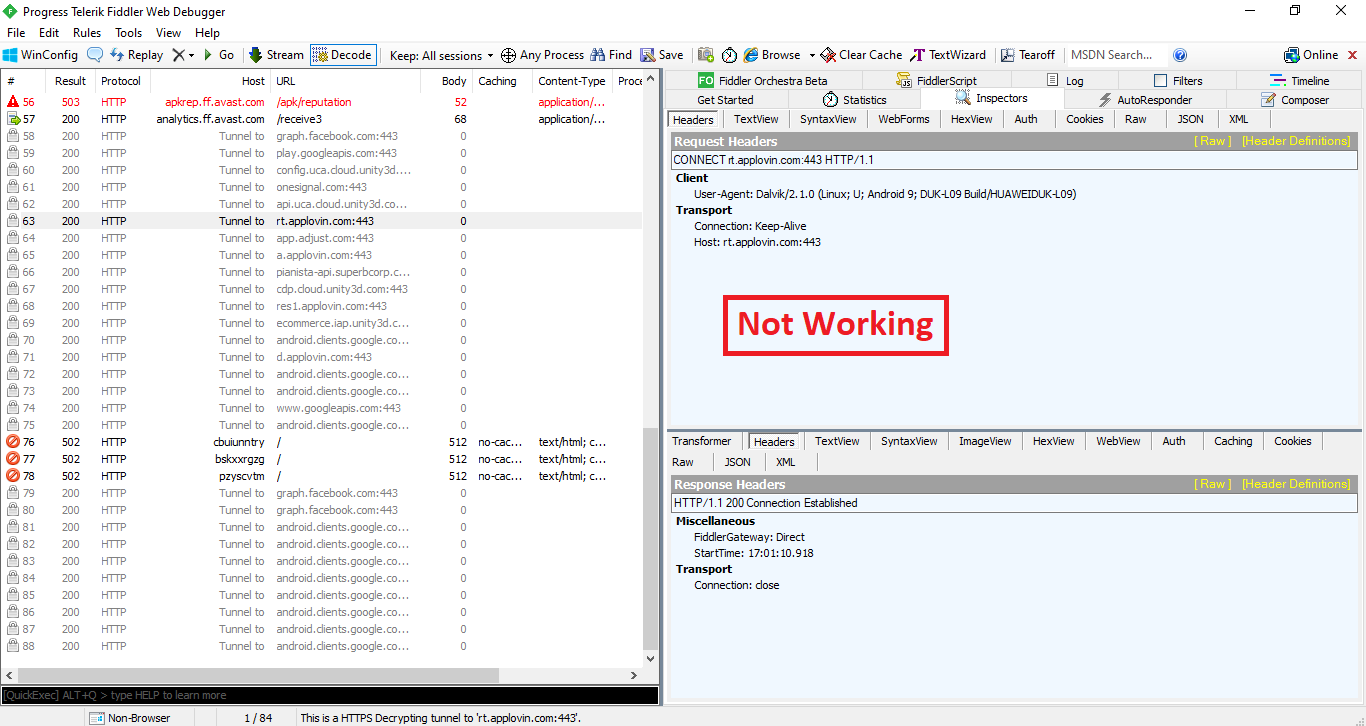This screenshot has height=726, width=1366.
Task: Open Header Definitions link in Request Headers
Action: coord(1296,141)
